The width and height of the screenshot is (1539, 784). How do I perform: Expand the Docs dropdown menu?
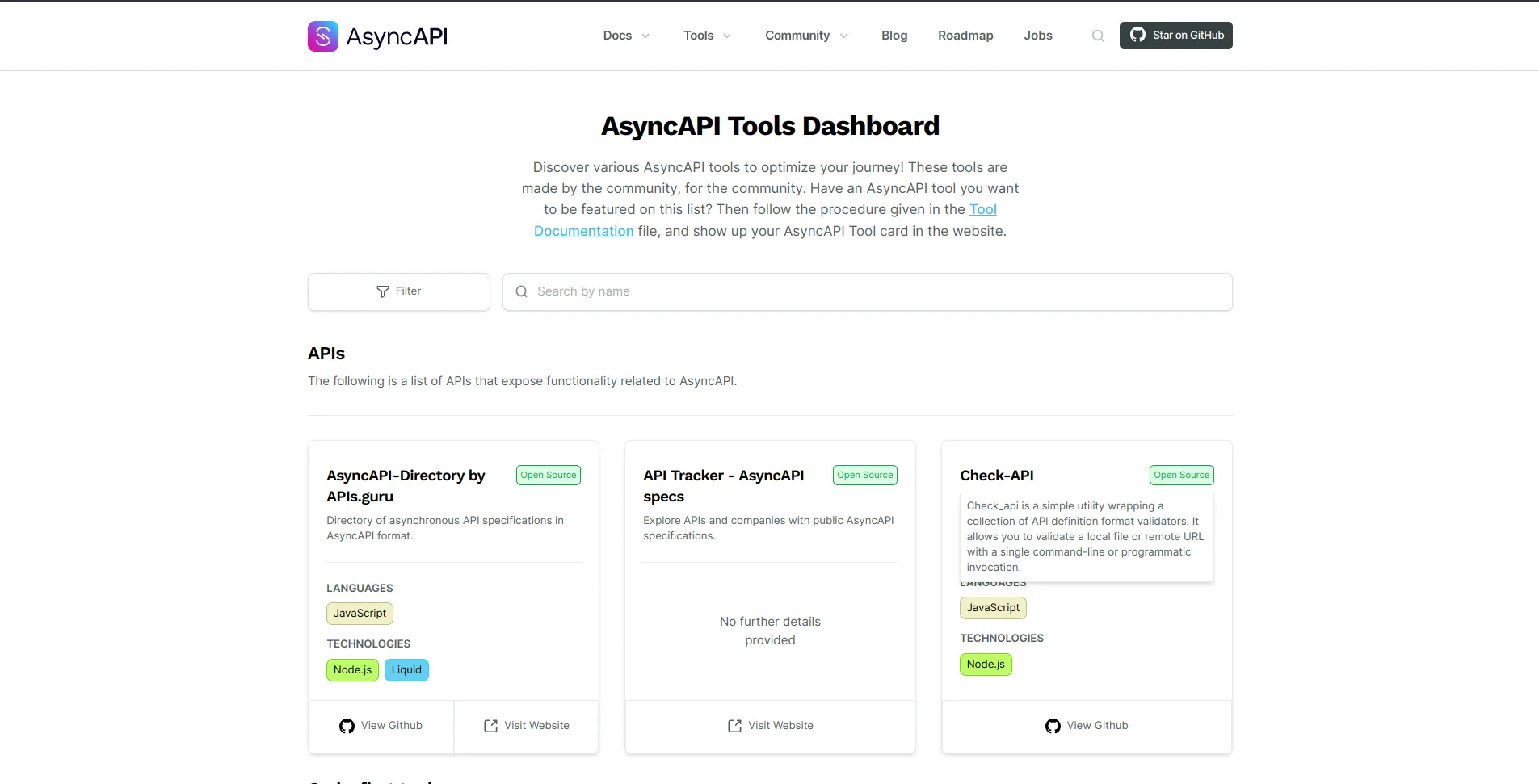[626, 36]
